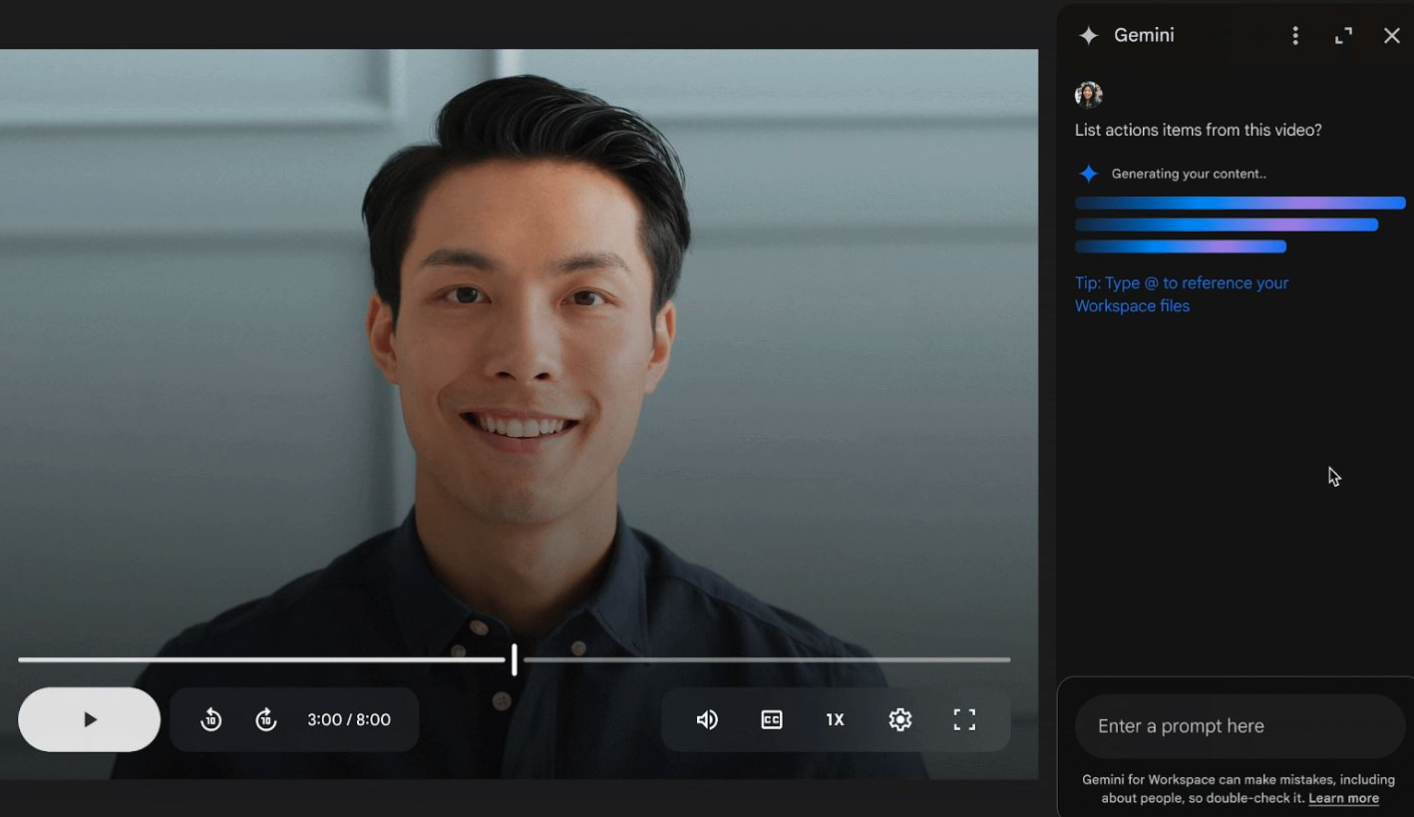The height and width of the screenshot is (817, 1414).
Task: Click the user profile avatar
Action: point(1088,95)
